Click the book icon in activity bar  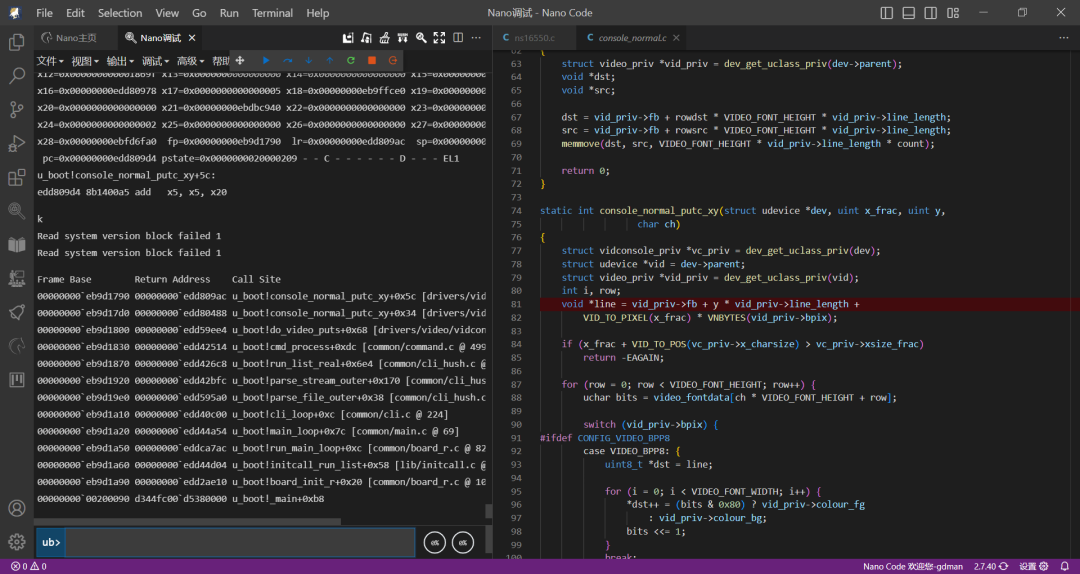pyautogui.click(x=17, y=245)
